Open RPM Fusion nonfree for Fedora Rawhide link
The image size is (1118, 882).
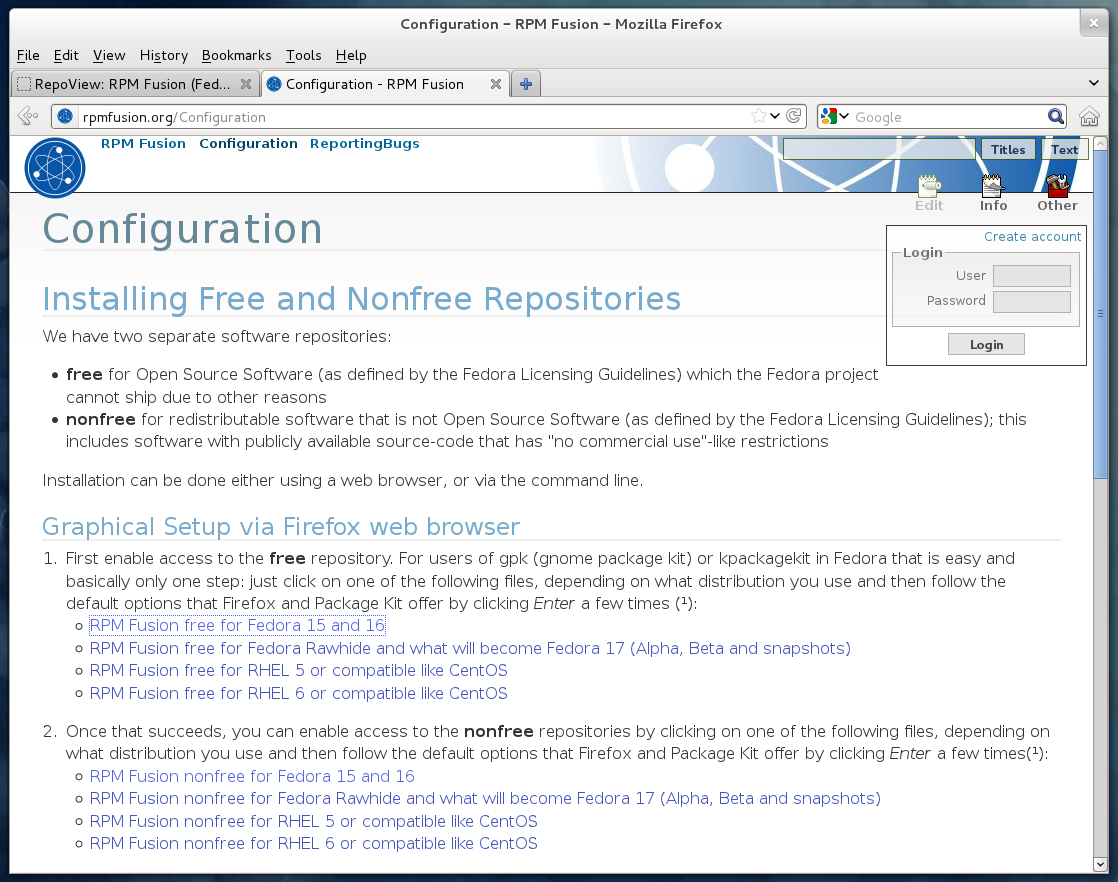pos(485,798)
